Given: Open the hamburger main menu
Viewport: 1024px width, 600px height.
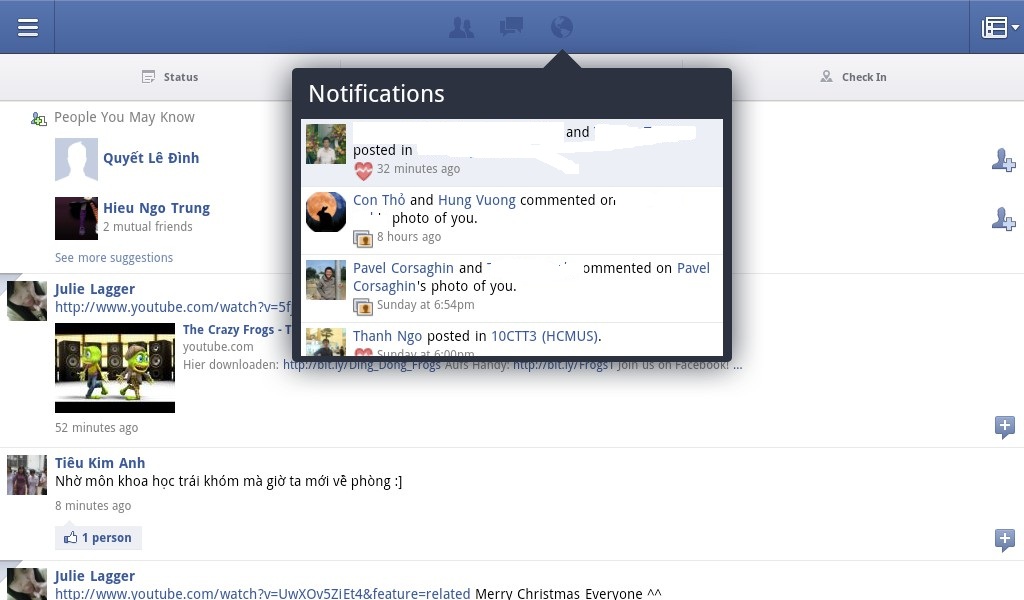Looking at the screenshot, I should [27, 27].
